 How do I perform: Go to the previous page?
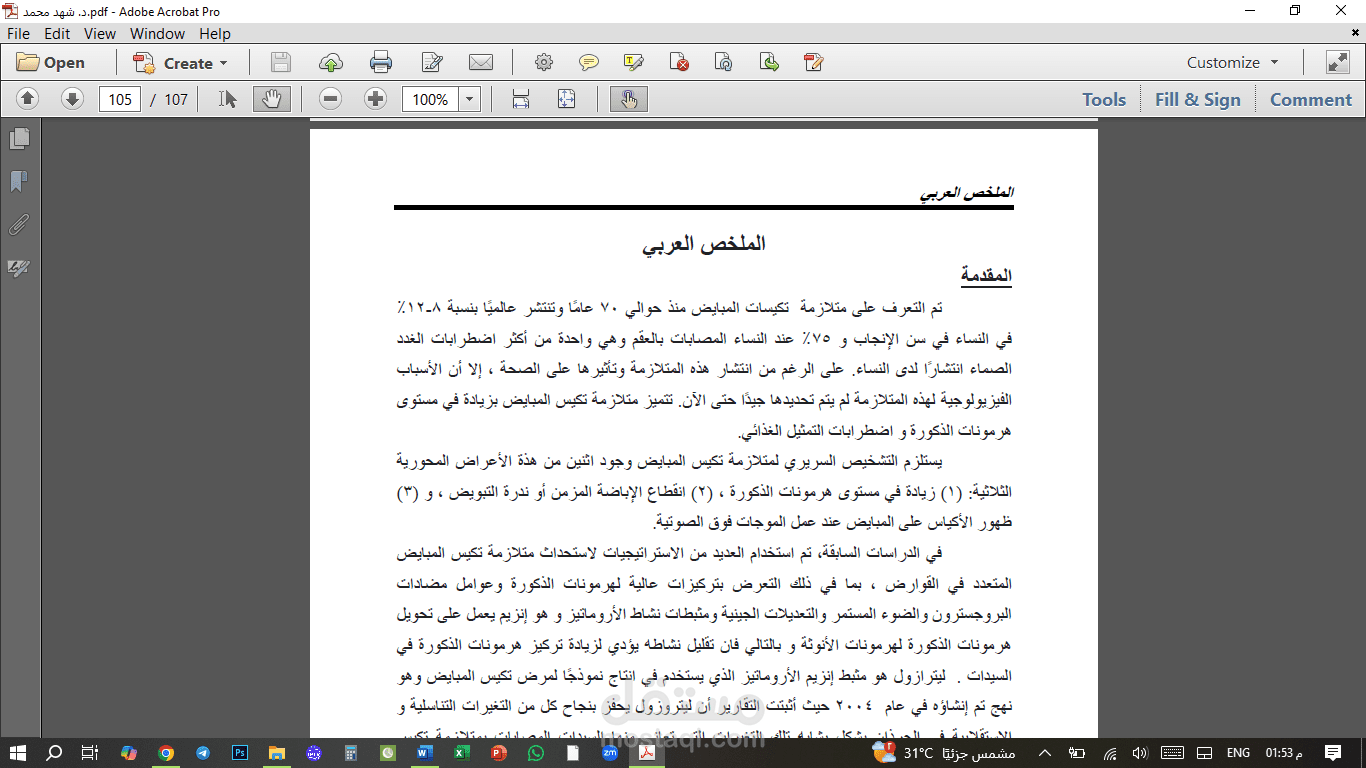tap(28, 99)
